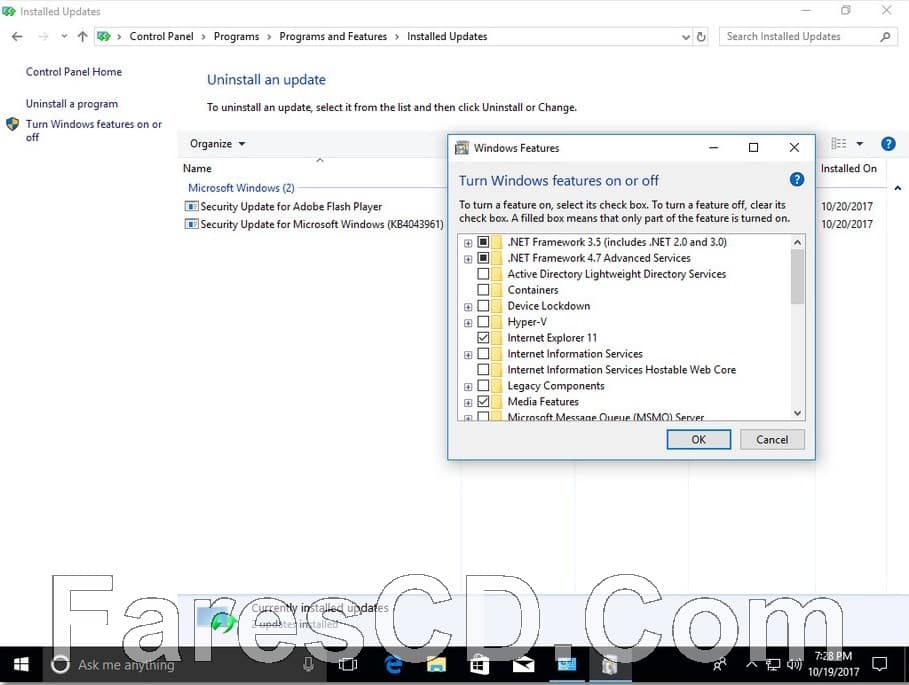Screen dimensions: 909x685
Task: Uncheck Media Features checkbox
Action: click(483, 402)
